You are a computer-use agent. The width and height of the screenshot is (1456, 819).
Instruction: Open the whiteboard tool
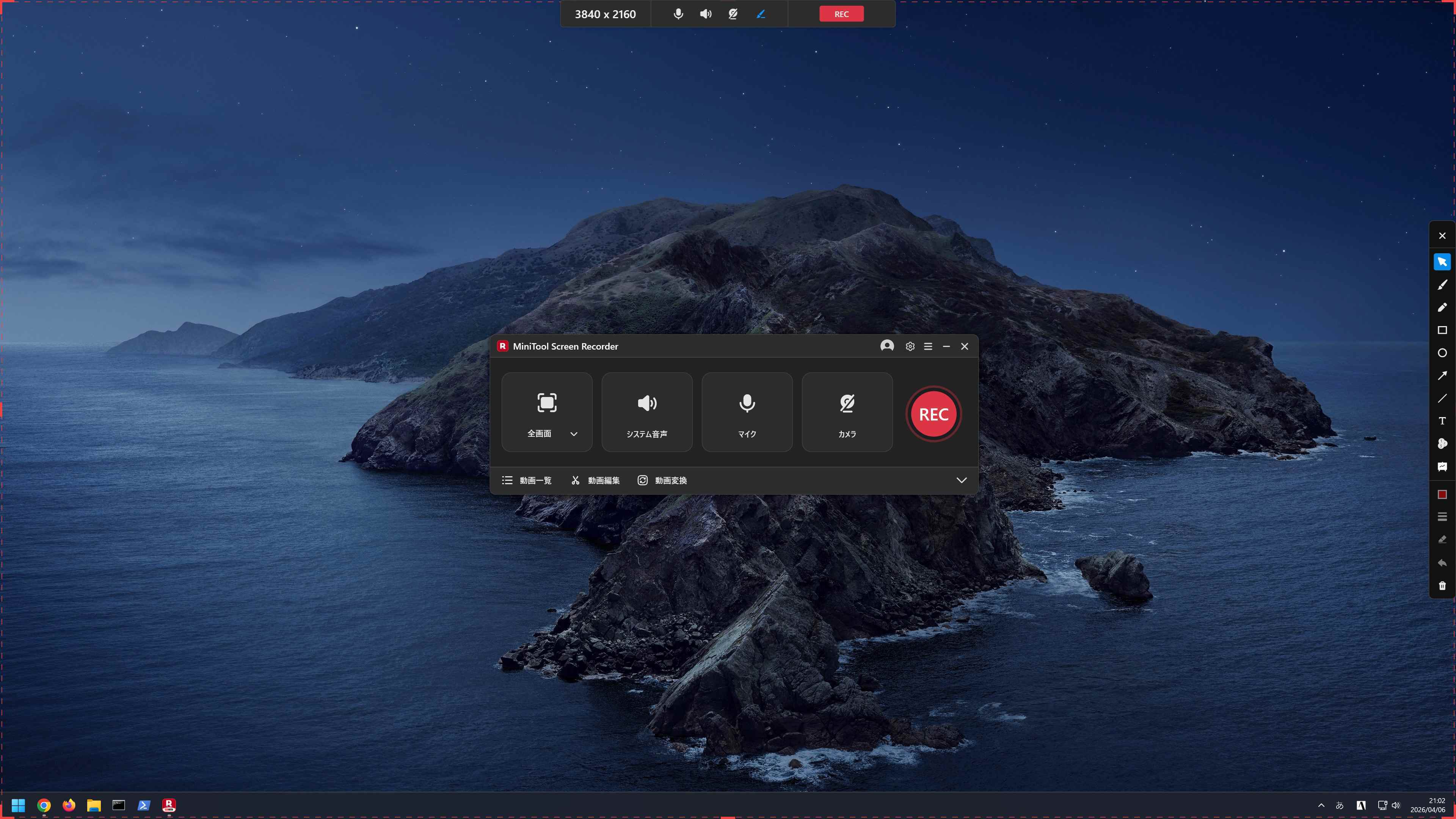[1442, 466]
